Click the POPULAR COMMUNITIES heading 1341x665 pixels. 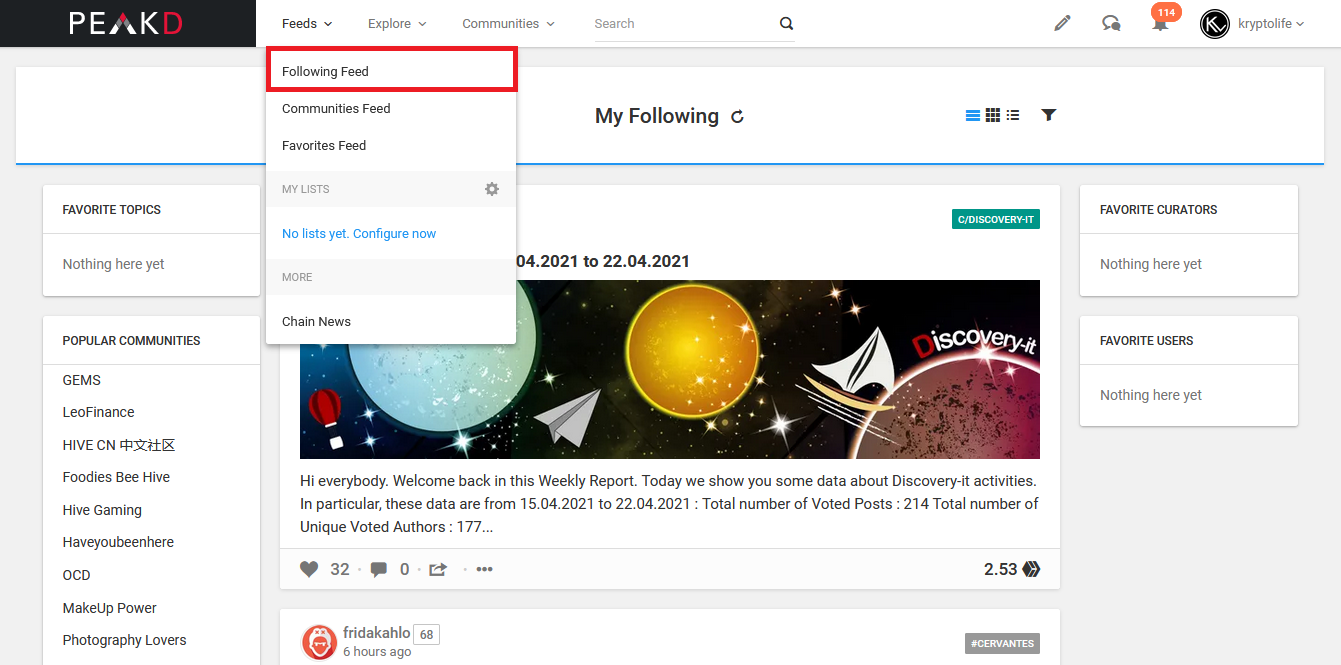click(132, 341)
